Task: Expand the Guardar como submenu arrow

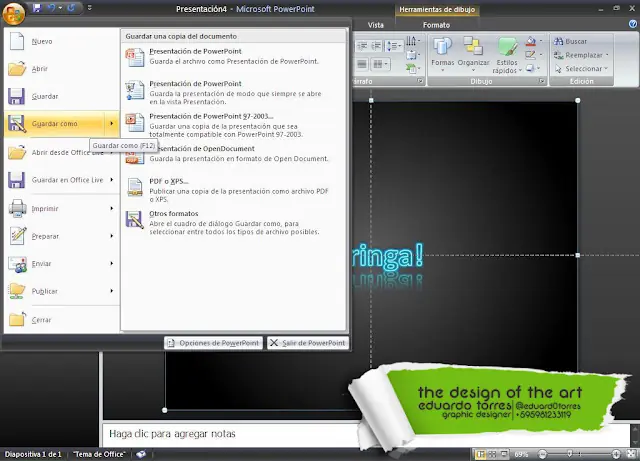Action: (111, 124)
